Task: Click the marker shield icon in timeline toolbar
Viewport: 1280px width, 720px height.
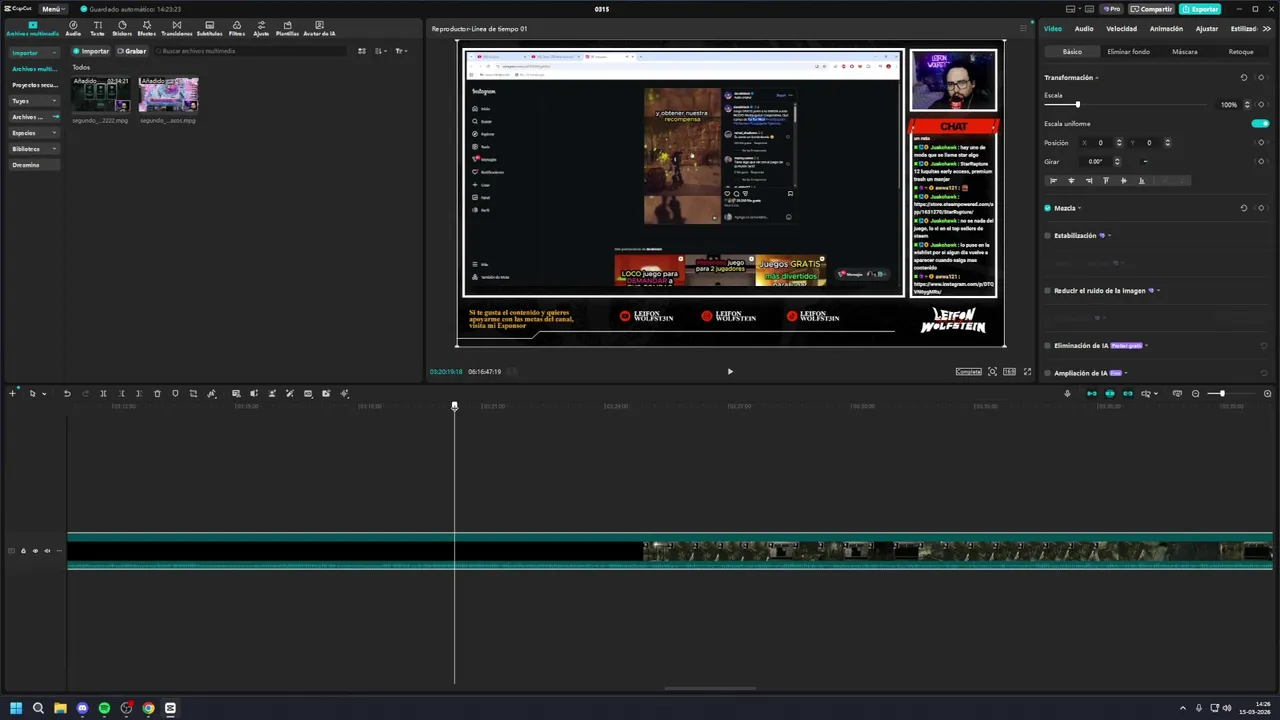Action: (x=175, y=393)
